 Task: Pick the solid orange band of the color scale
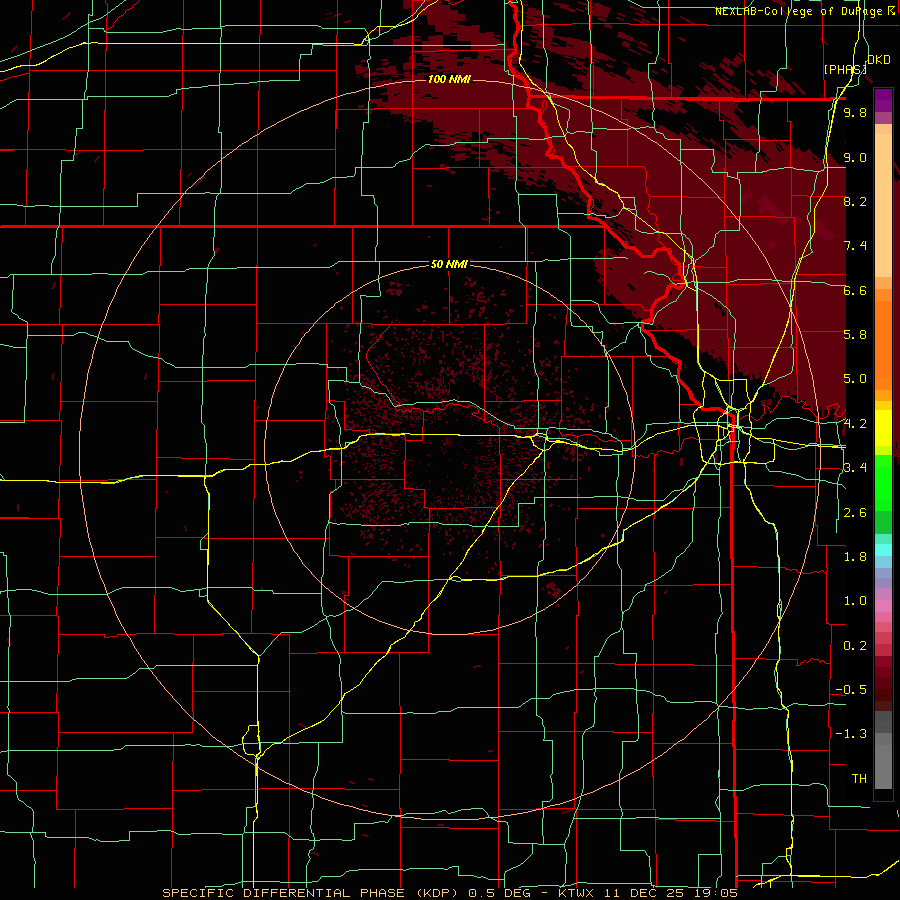pyautogui.click(x=883, y=345)
